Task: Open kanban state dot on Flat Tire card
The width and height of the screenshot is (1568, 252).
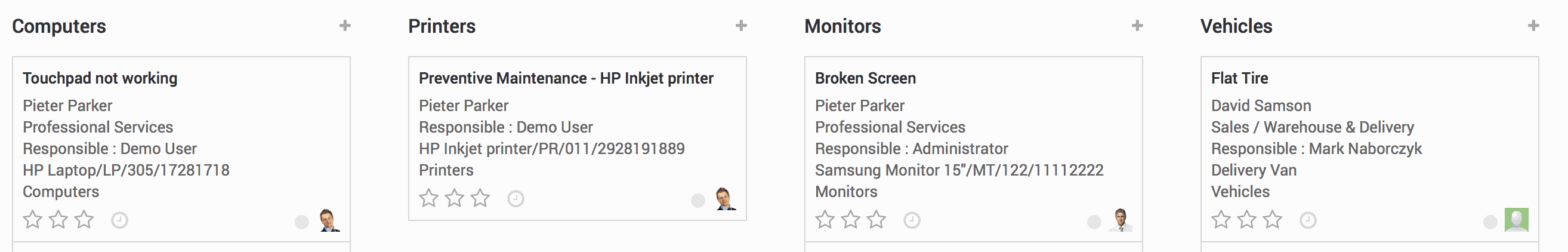Action: pos(1490,222)
